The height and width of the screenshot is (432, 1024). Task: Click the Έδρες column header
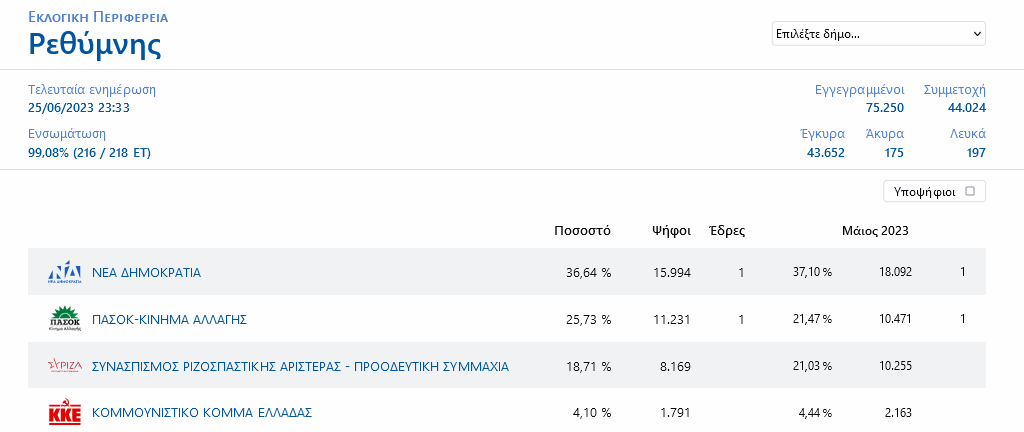726,230
